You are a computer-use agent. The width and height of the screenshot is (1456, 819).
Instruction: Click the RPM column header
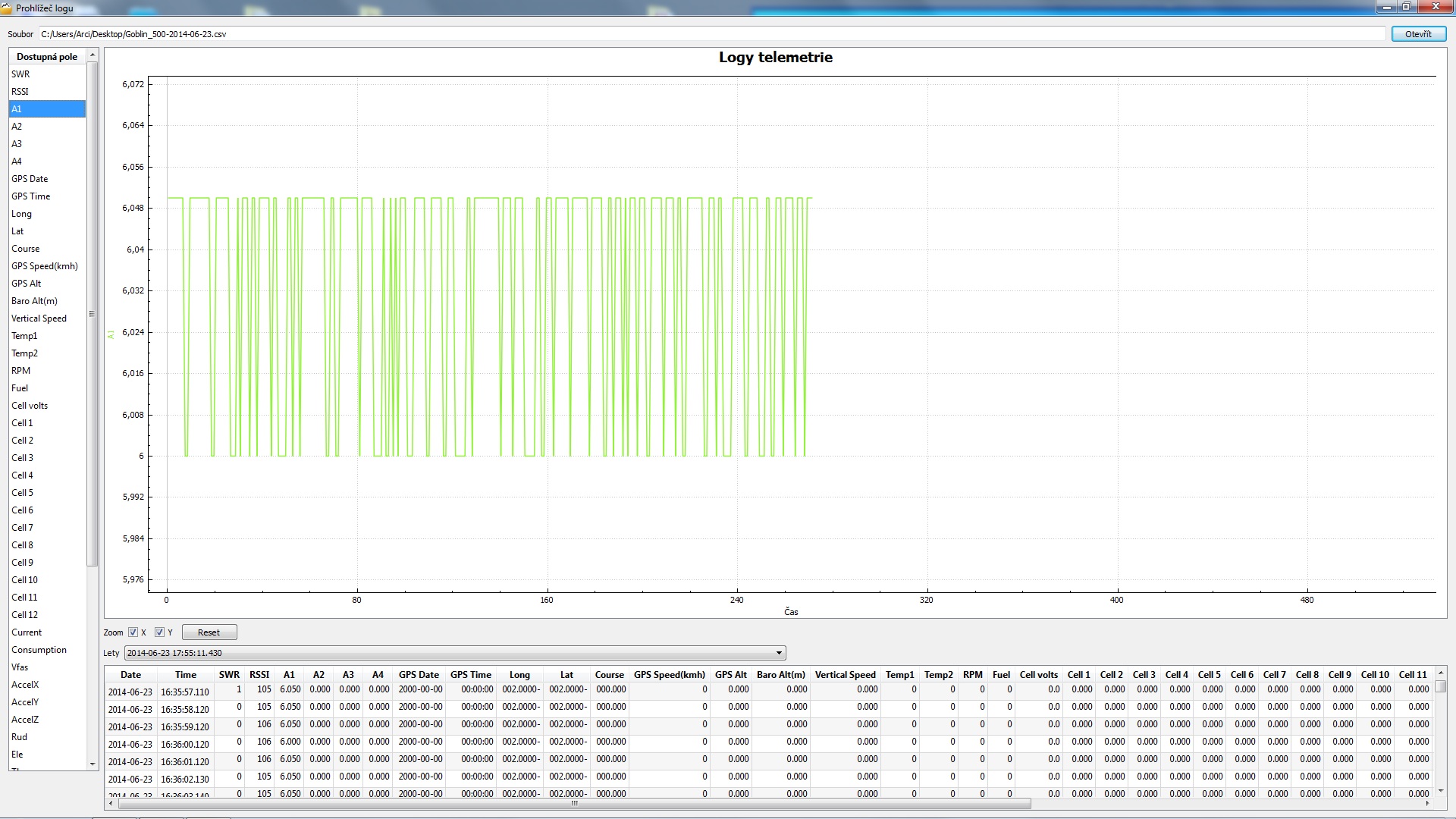click(x=972, y=675)
